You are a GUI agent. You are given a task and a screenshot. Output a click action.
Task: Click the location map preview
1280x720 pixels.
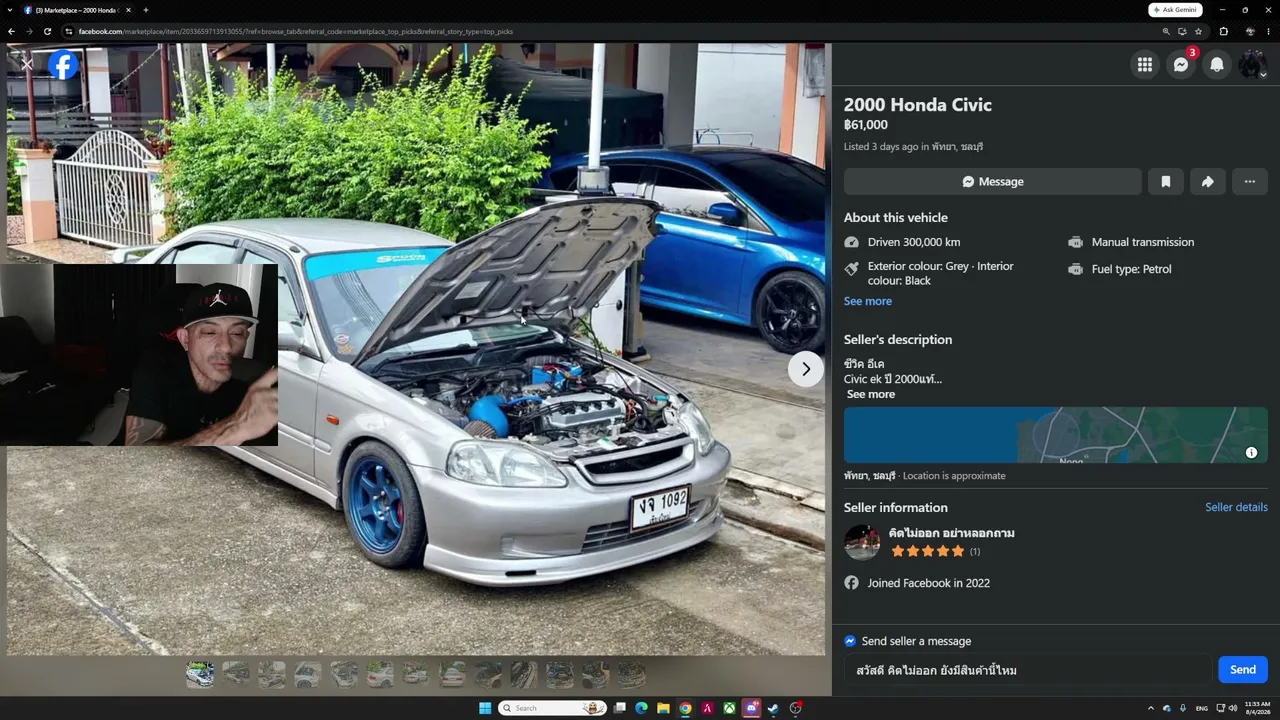[1056, 435]
